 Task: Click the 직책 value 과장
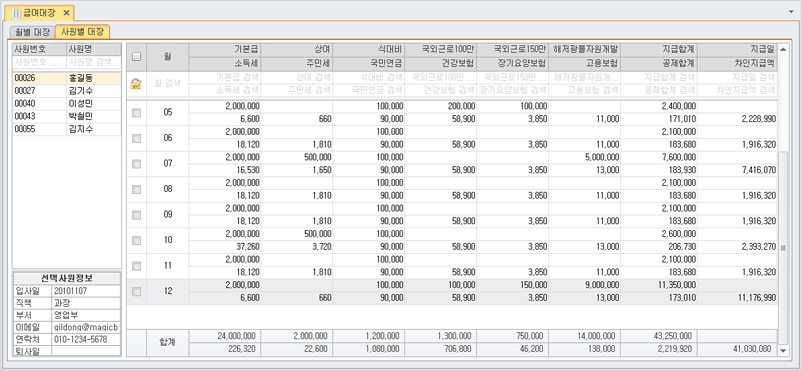coord(86,303)
